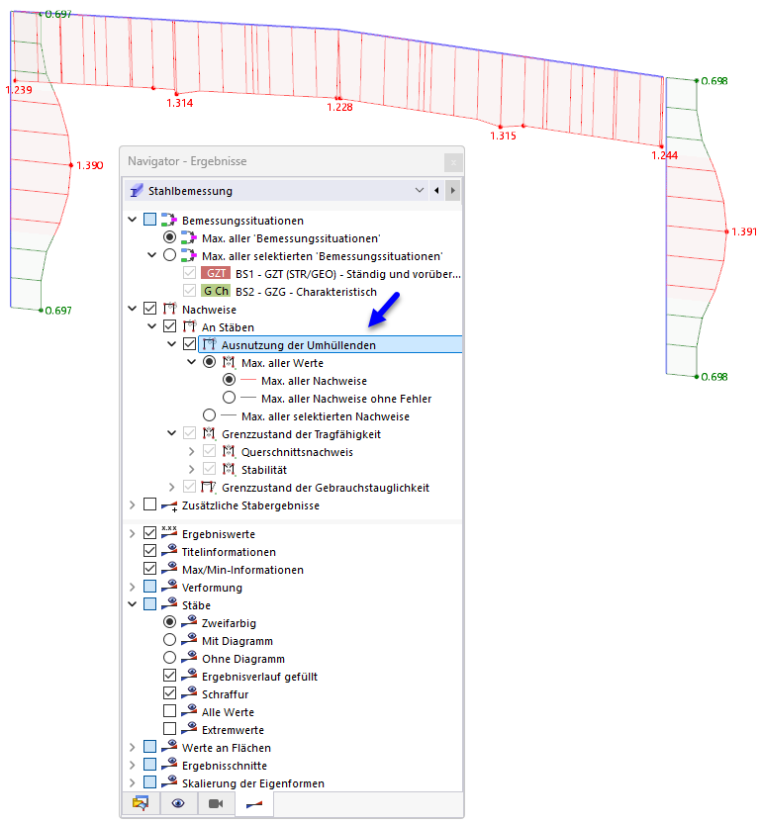Collapse the An Stäben tree node
Viewport: 760px width, 824px height.
[x=152, y=327]
